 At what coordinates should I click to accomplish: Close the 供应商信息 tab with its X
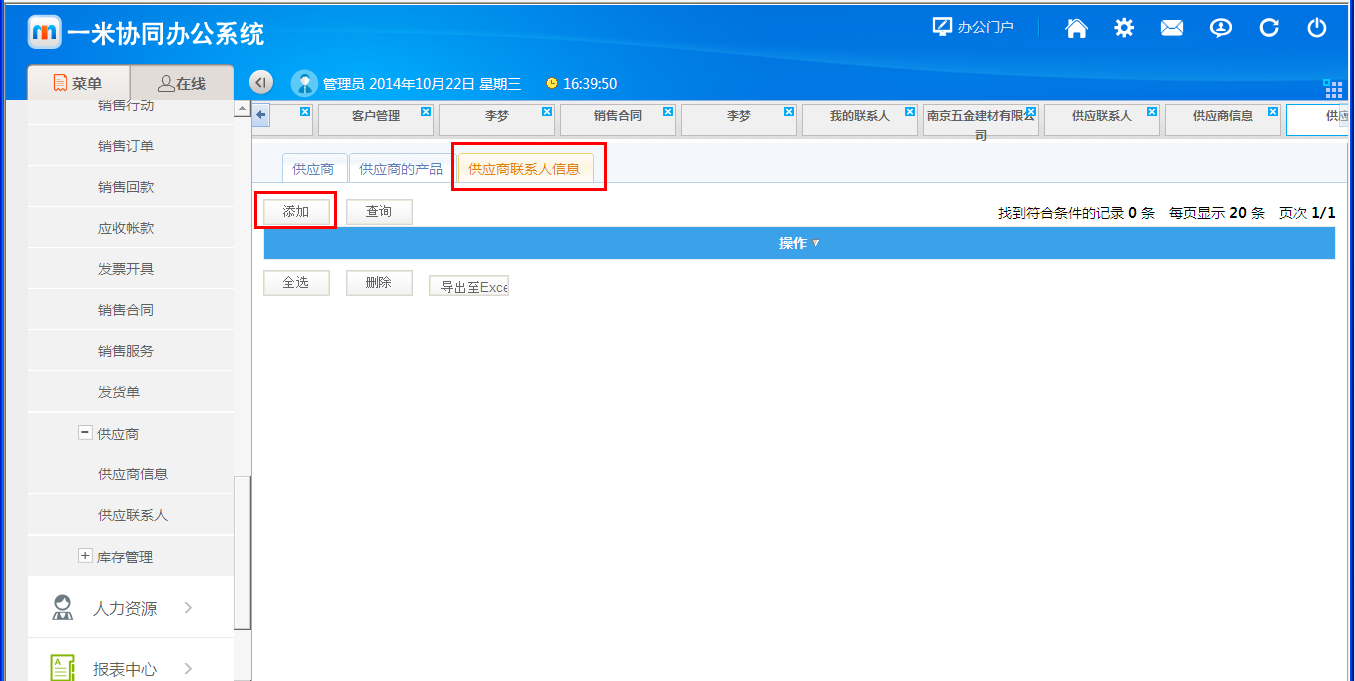pyautogui.click(x=1273, y=112)
